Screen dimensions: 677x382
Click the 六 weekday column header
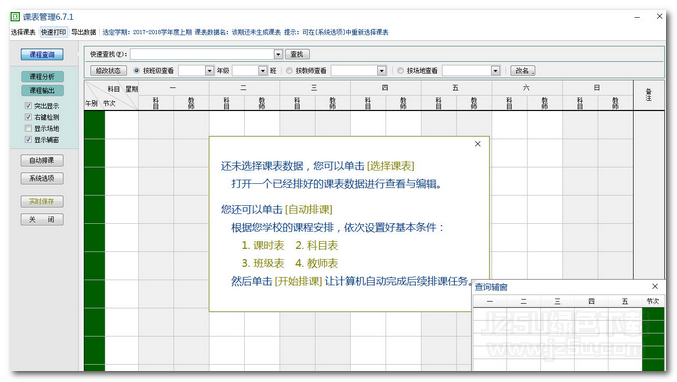526,88
